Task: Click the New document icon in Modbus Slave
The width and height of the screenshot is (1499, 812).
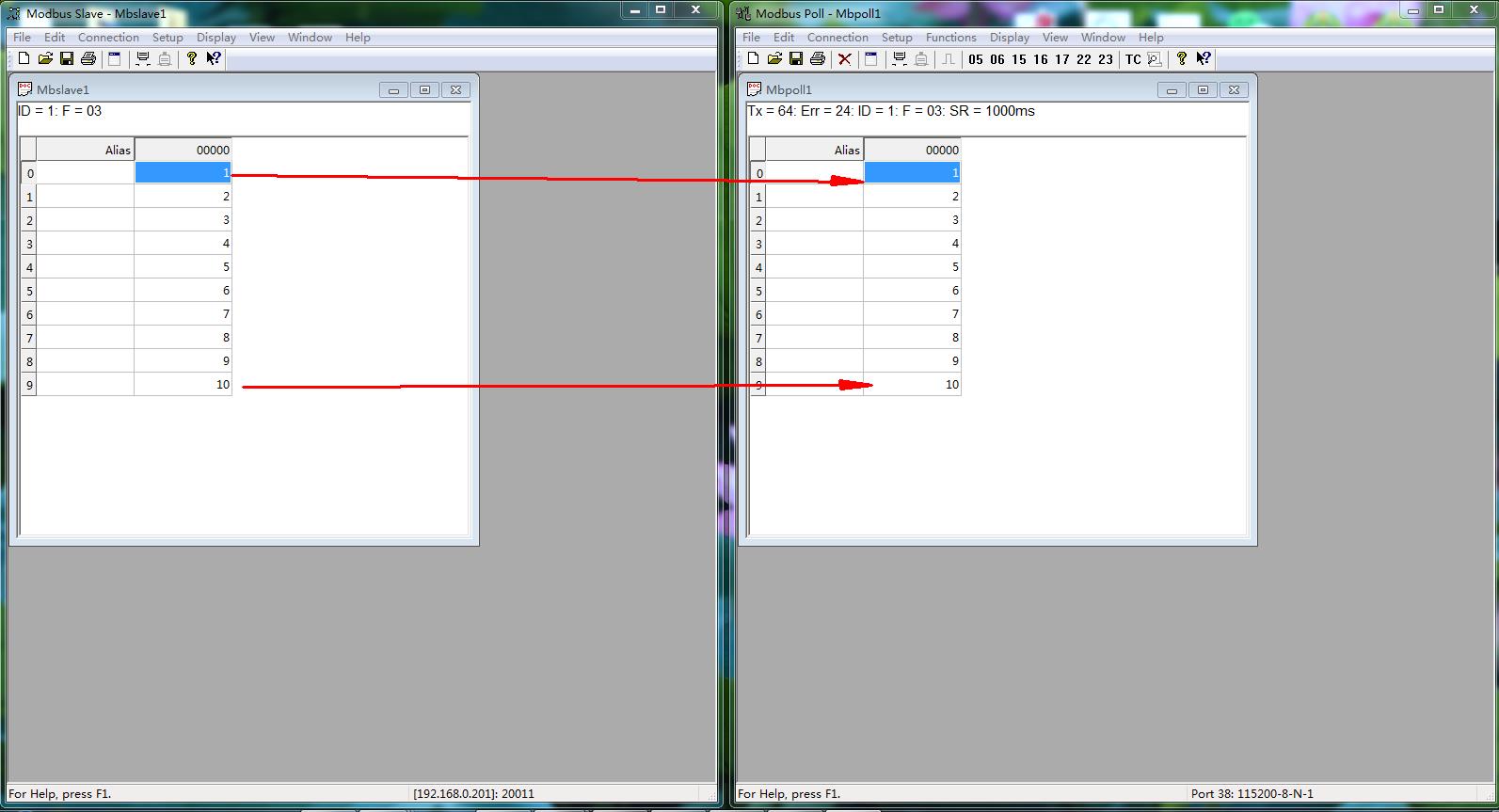Action: 24,59
